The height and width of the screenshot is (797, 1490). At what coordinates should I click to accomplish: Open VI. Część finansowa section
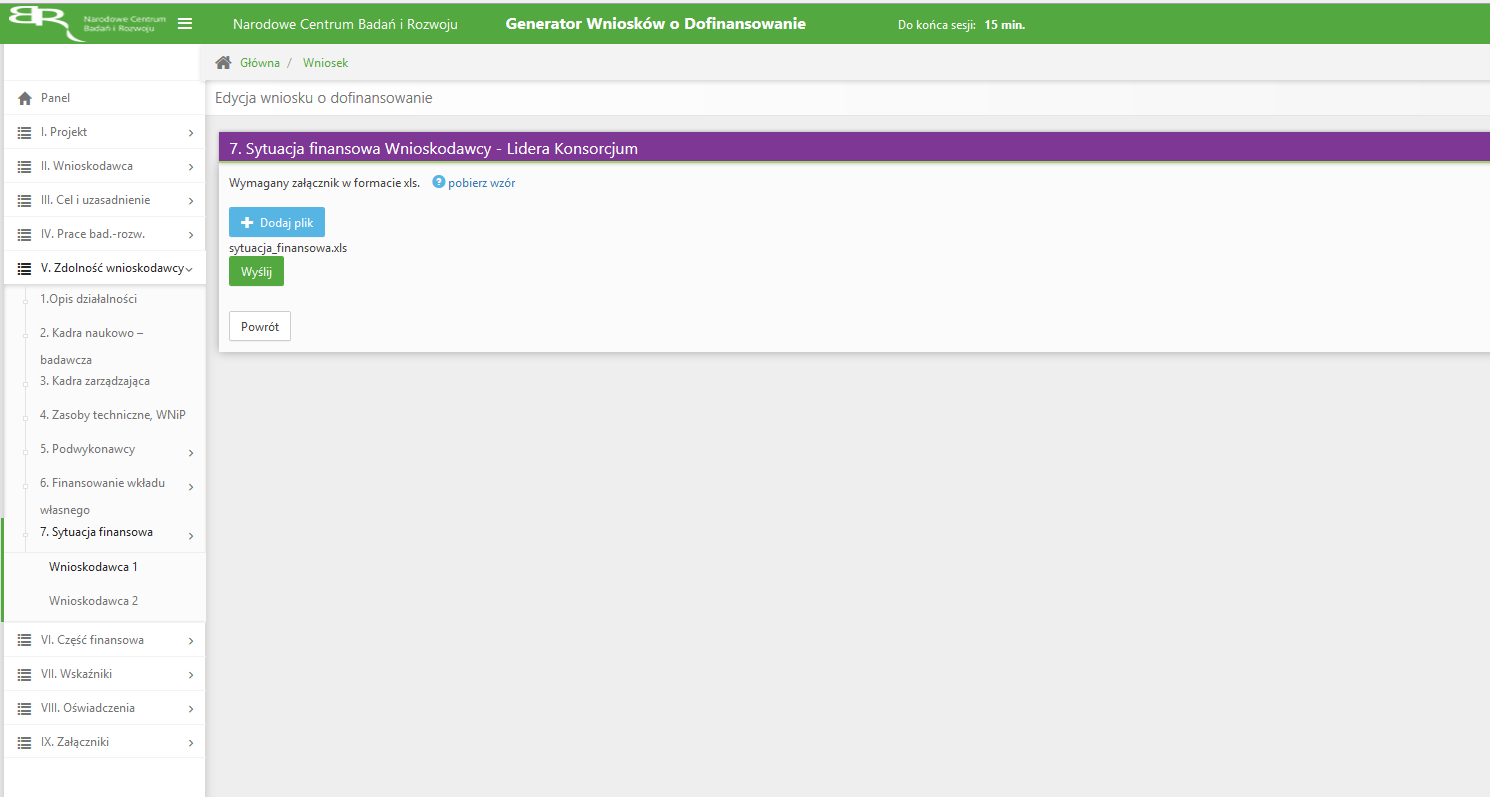(x=103, y=640)
